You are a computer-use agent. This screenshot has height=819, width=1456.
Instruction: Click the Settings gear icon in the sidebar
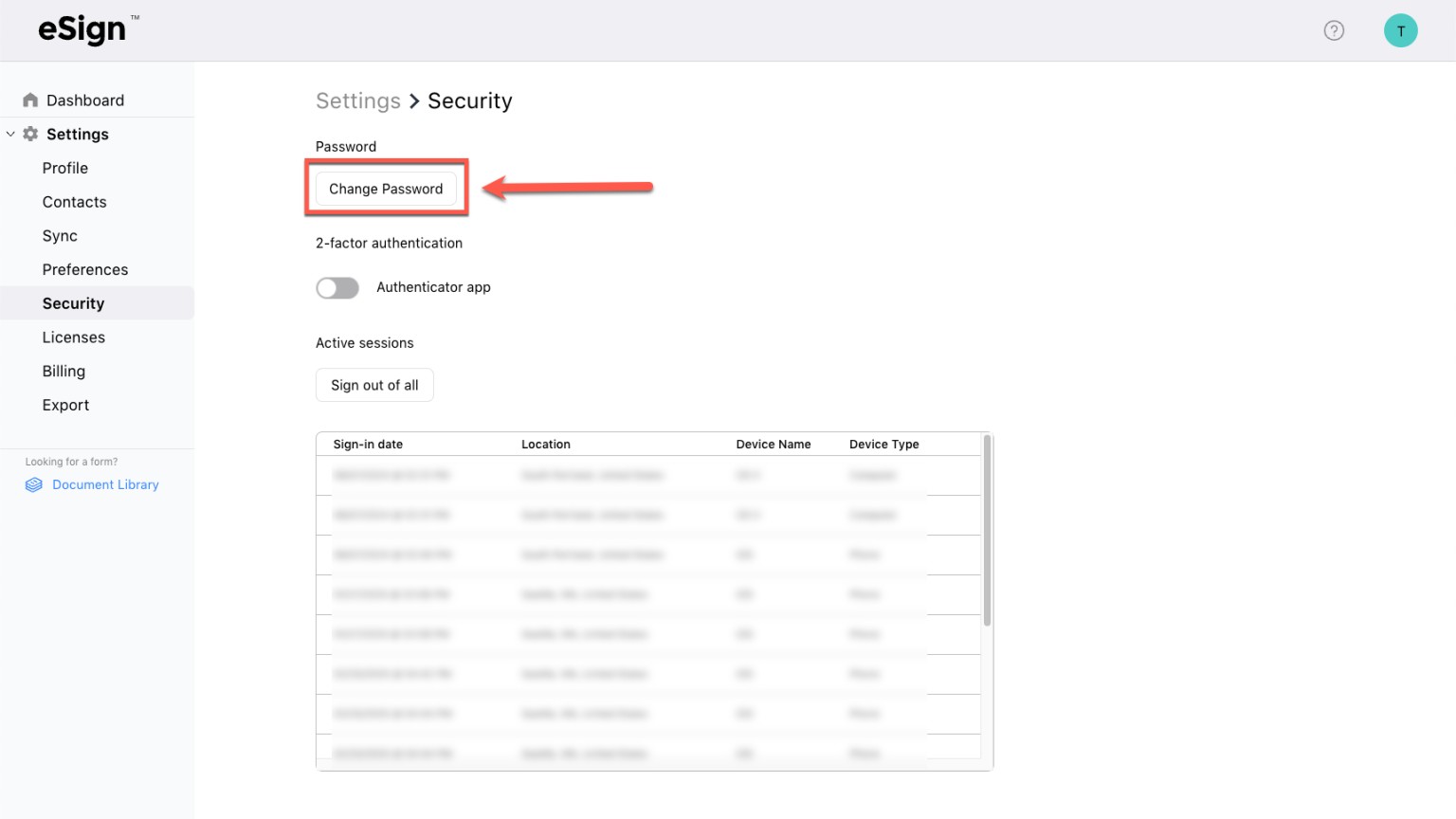pos(31,134)
